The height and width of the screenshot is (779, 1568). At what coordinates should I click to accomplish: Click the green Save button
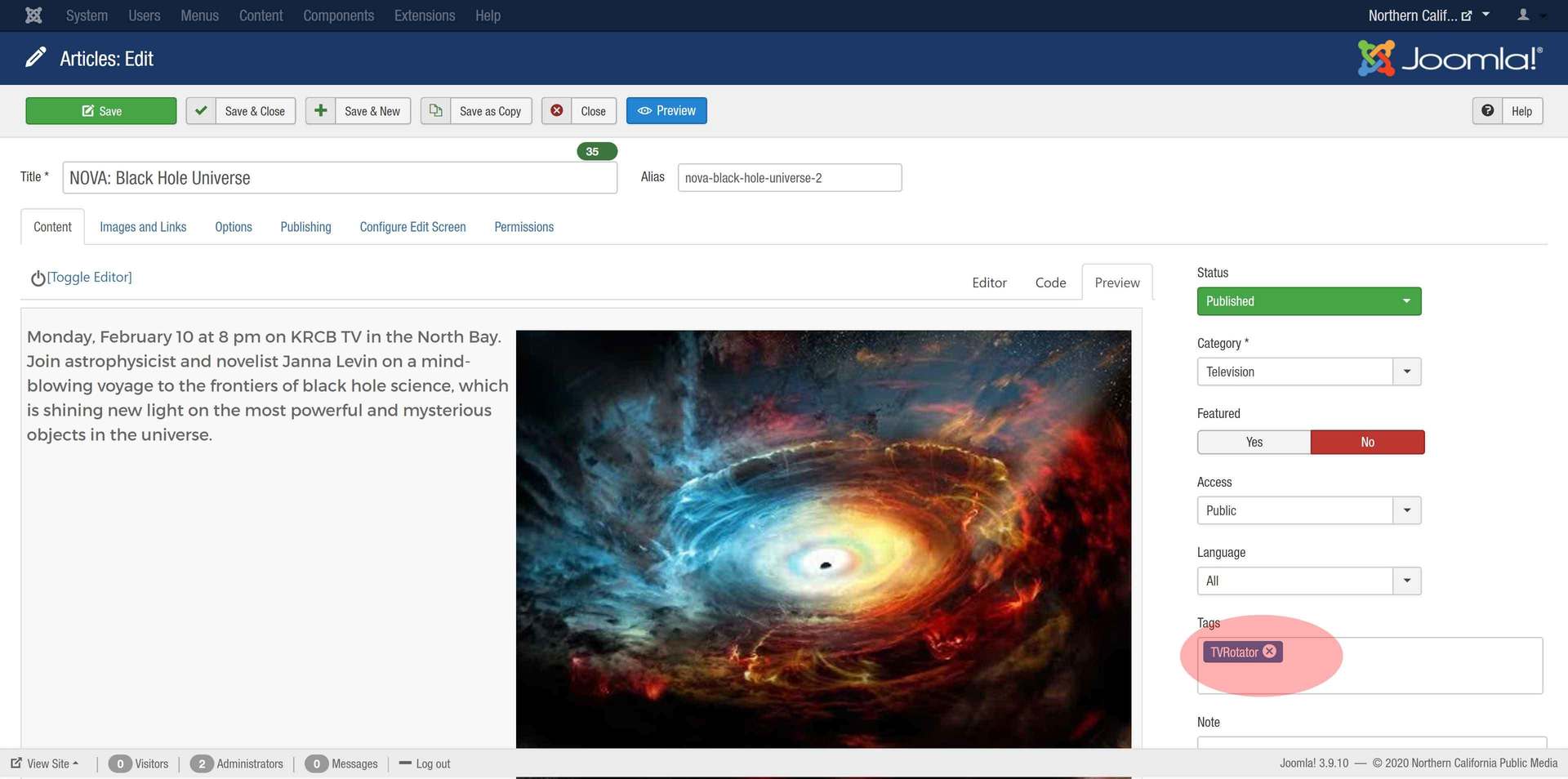(x=101, y=111)
